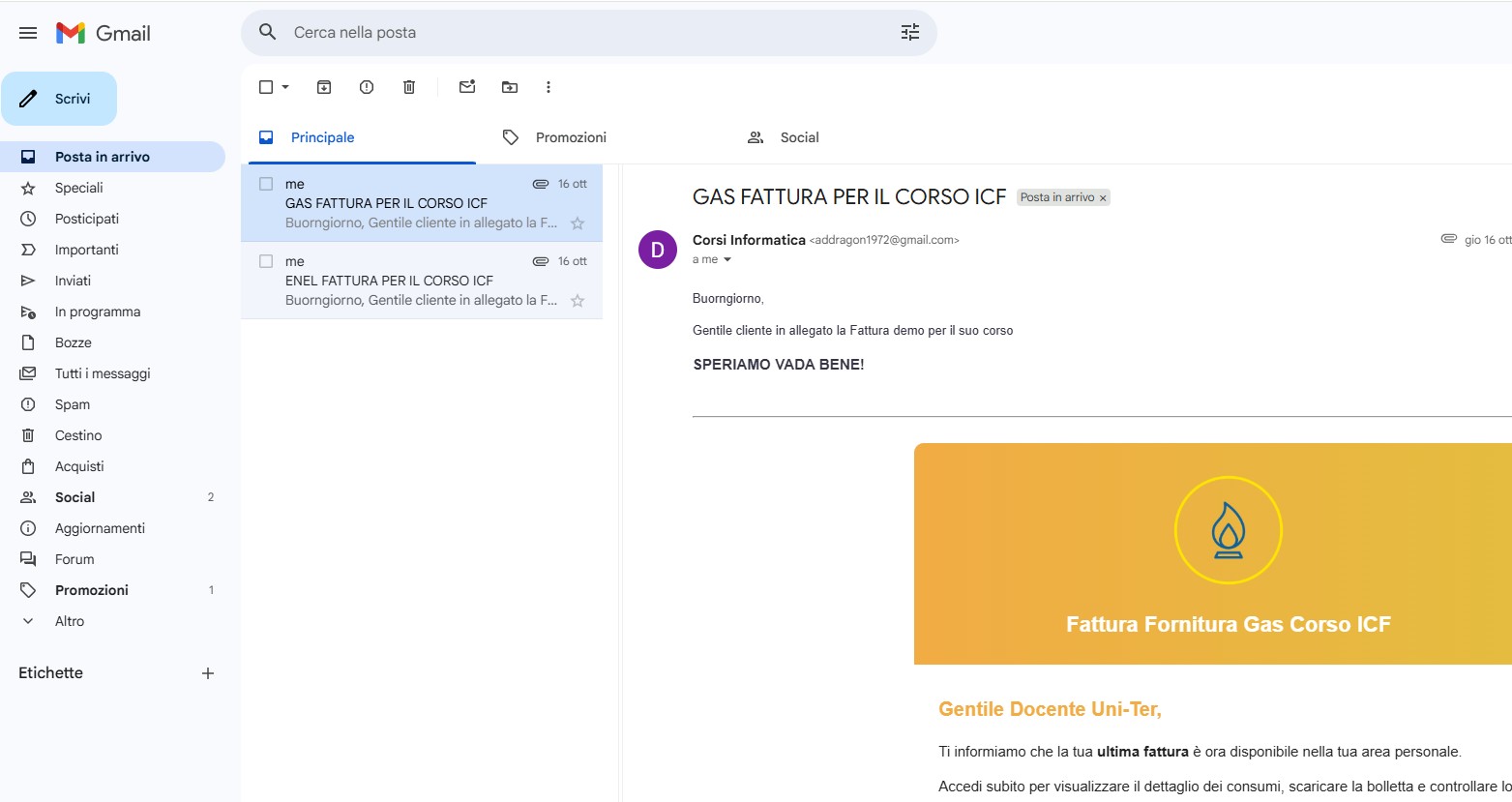Open the Spam folder in sidebar
This screenshot has width=1512, height=802.
point(71,403)
